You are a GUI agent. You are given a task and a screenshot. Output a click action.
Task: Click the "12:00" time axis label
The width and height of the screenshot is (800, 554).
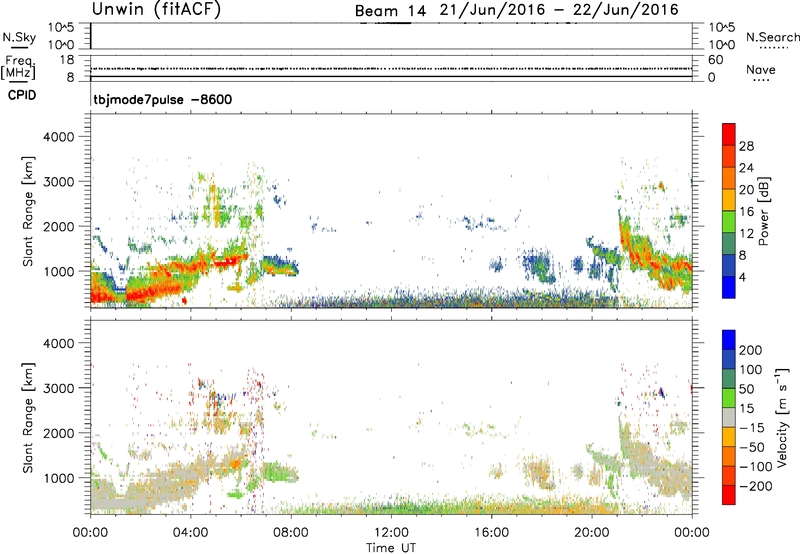pyautogui.click(x=391, y=533)
